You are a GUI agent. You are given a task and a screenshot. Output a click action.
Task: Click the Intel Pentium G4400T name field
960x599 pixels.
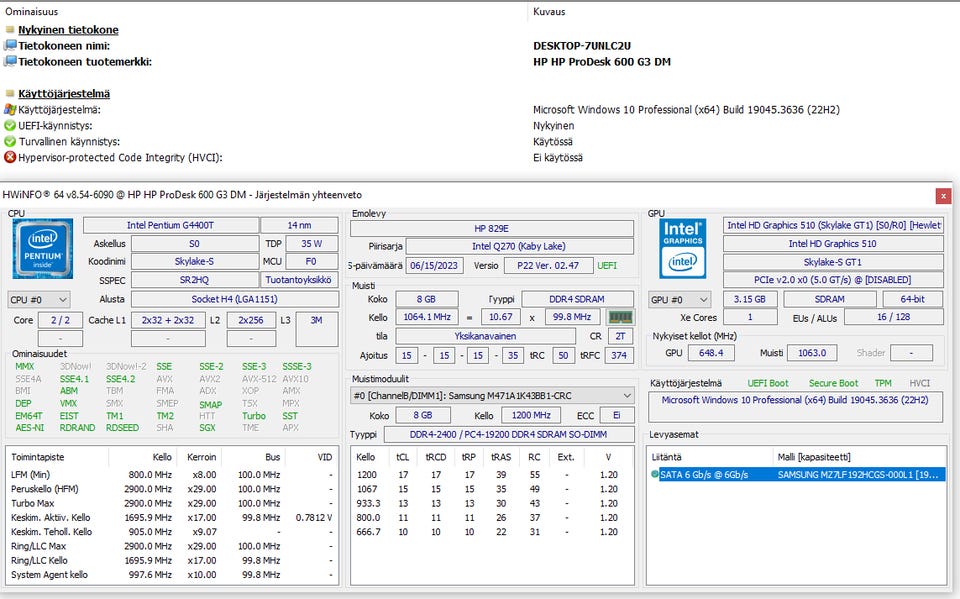171,225
